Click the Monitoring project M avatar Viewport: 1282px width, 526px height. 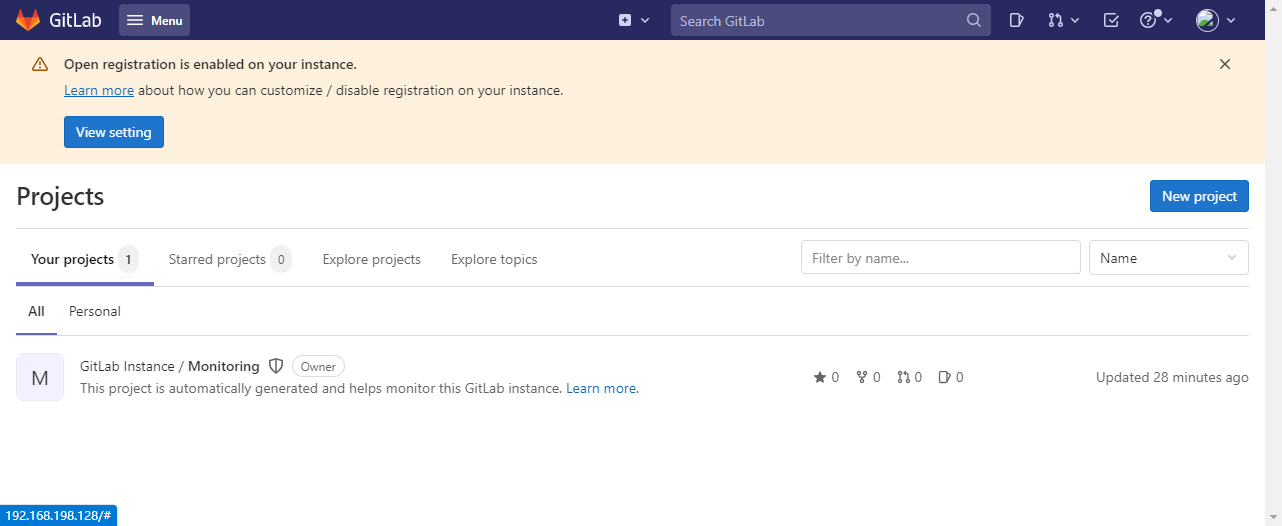40,377
